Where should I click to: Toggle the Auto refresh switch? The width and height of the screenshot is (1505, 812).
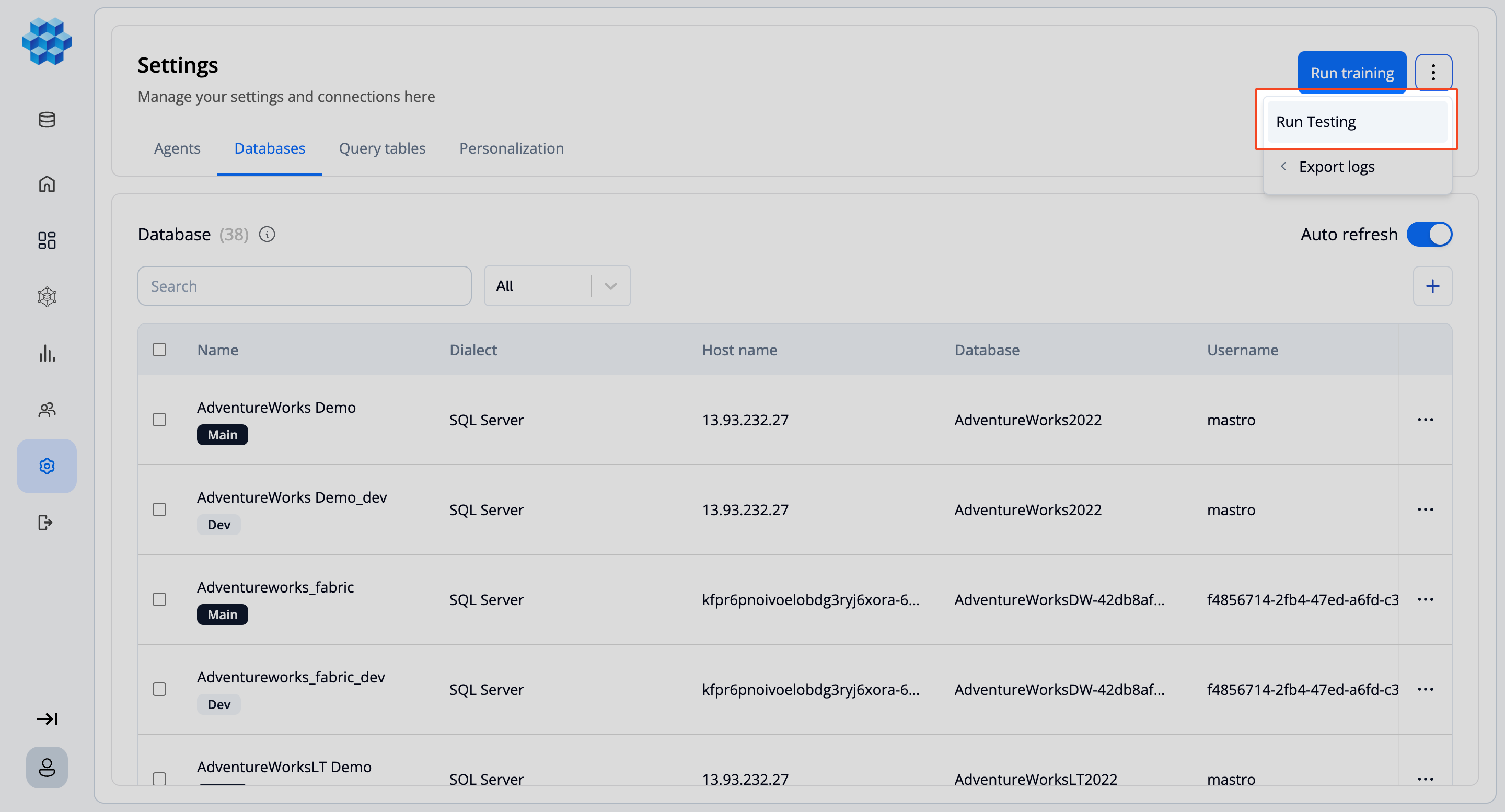(1429, 234)
